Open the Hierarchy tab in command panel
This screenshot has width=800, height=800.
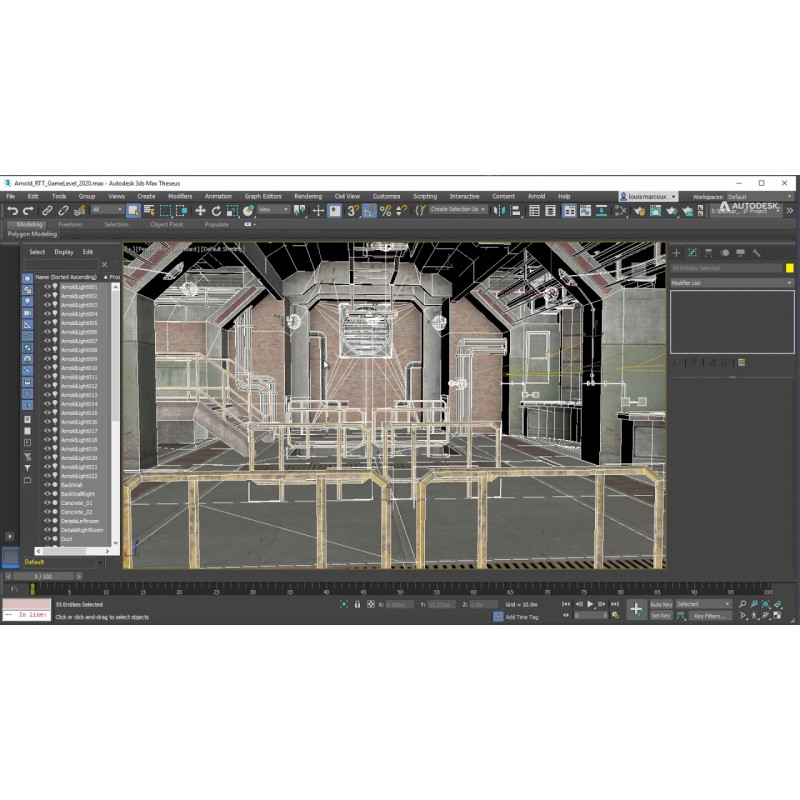click(x=707, y=253)
